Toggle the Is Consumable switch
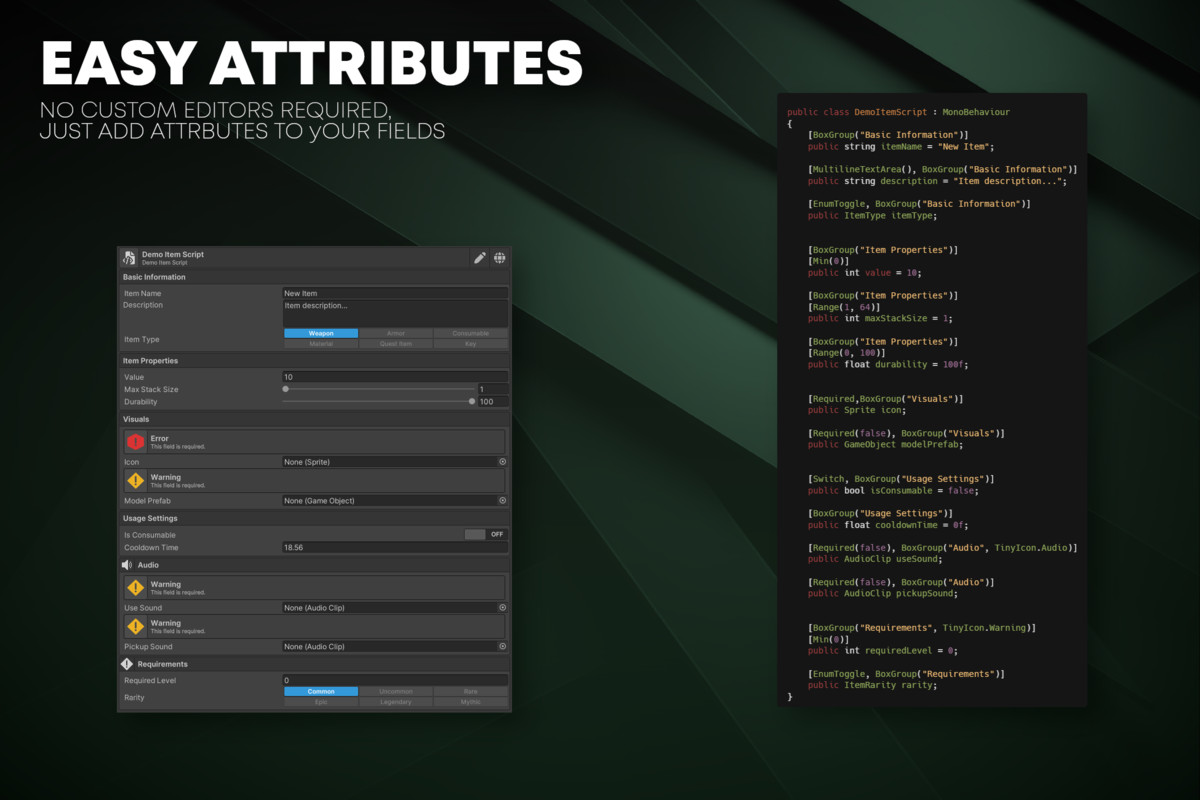The height and width of the screenshot is (800, 1200). (x=486, y=534)
